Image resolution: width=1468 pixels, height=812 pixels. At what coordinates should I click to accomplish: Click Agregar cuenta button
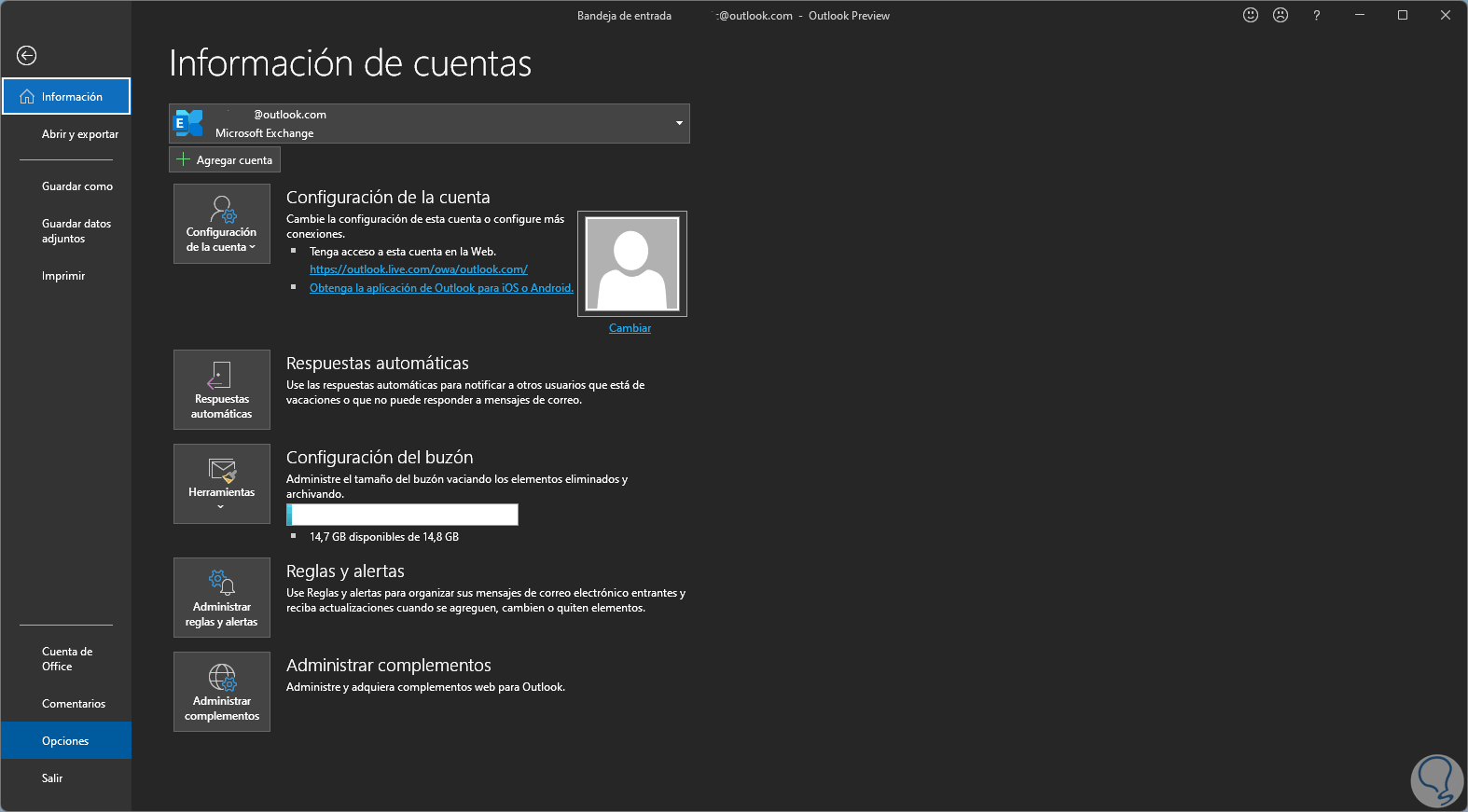(x=225, y=160)
